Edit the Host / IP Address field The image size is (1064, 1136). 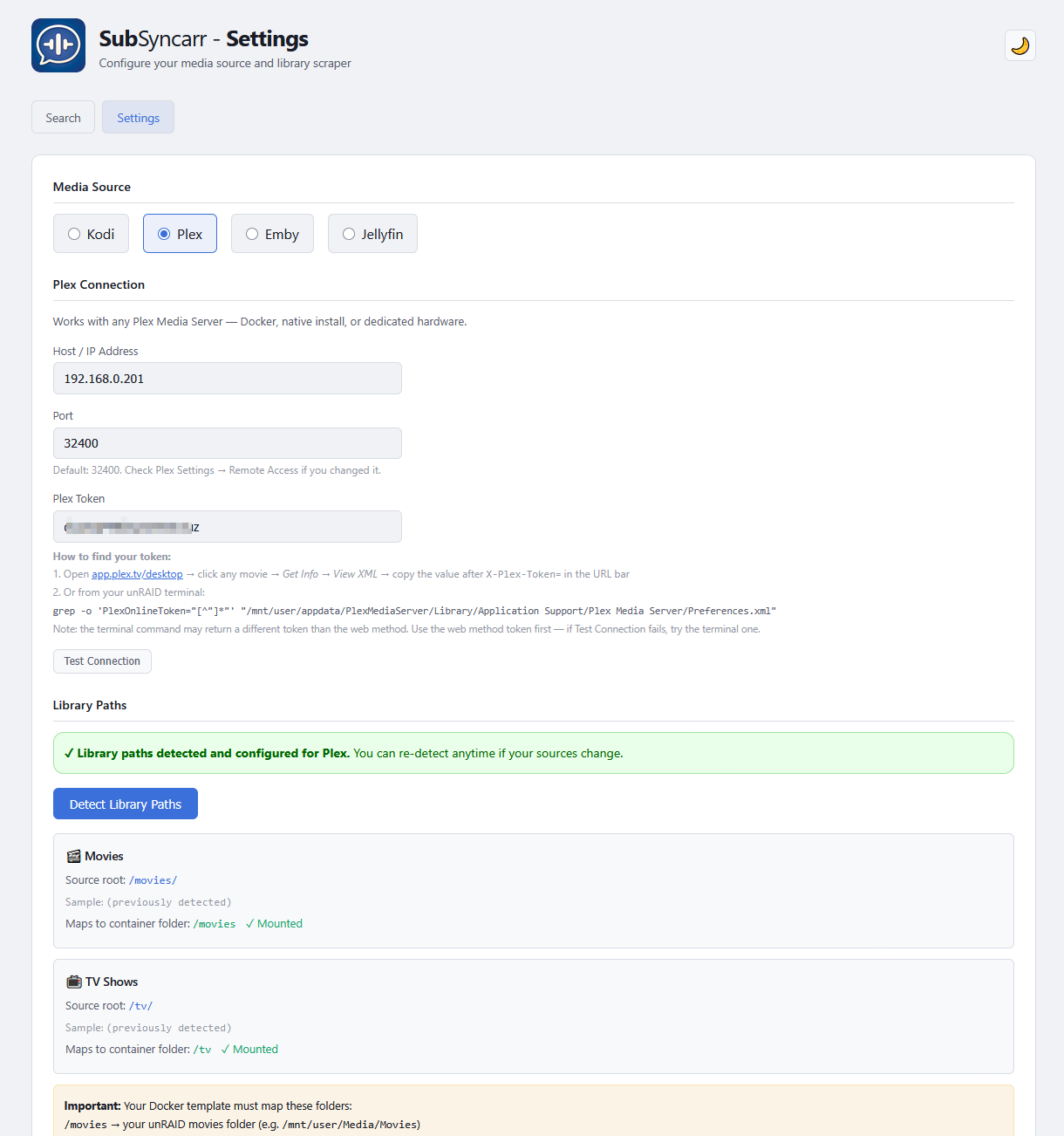[x=227, y=379]
